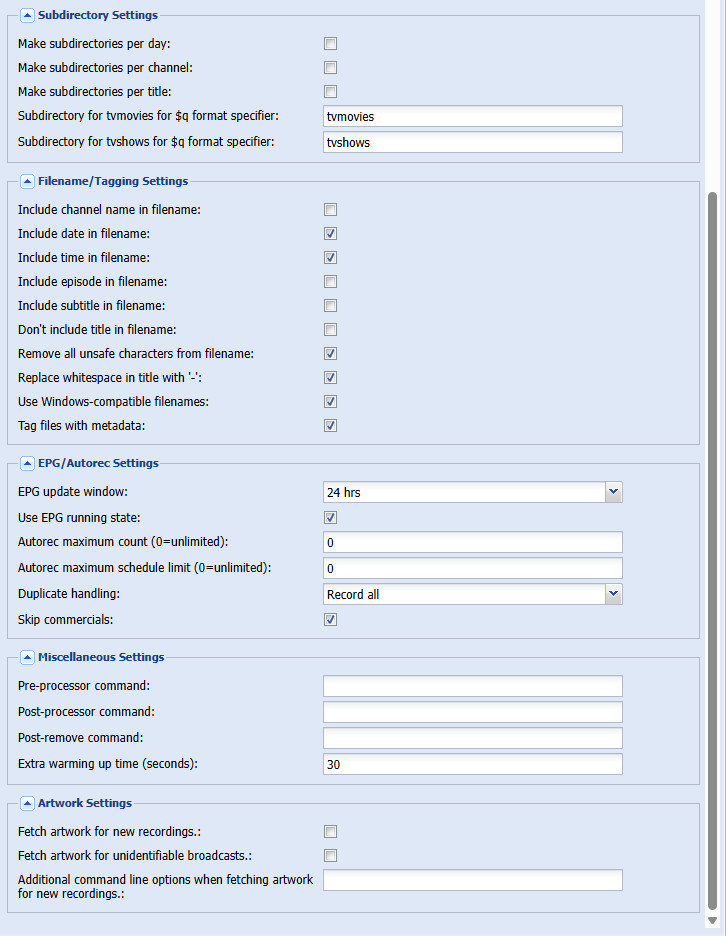The height and width of the screenshot is (936, 728).
Task: Disable Tag files with metadata
Action: (x=330, y=426)
